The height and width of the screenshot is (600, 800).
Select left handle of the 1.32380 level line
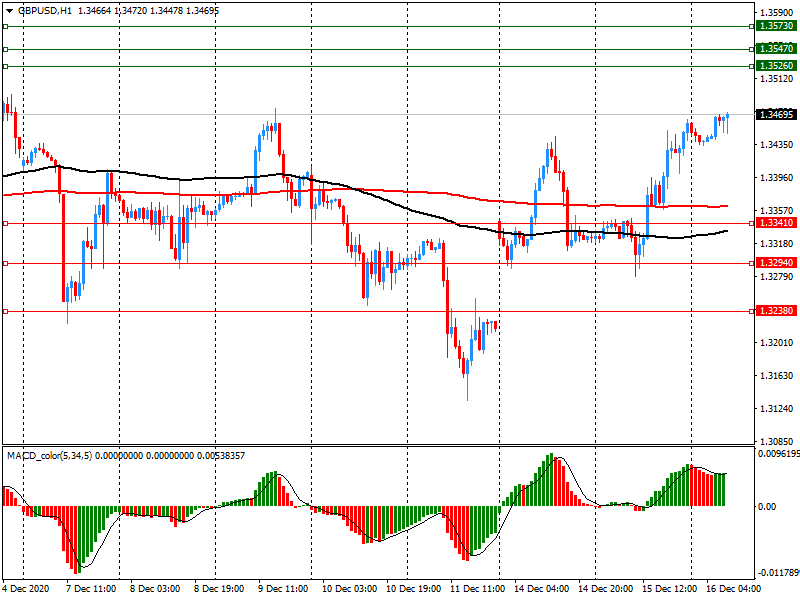tap(5, 311)
